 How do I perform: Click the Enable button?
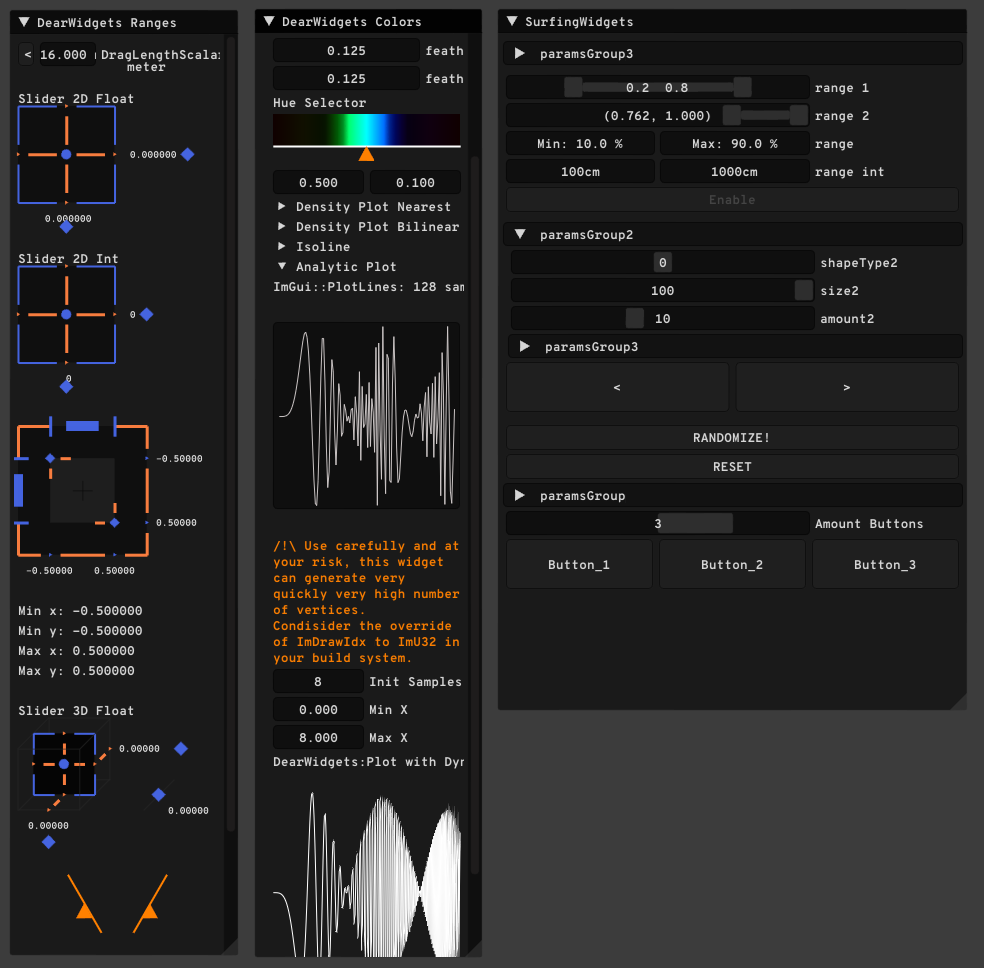tap(732, 199)
